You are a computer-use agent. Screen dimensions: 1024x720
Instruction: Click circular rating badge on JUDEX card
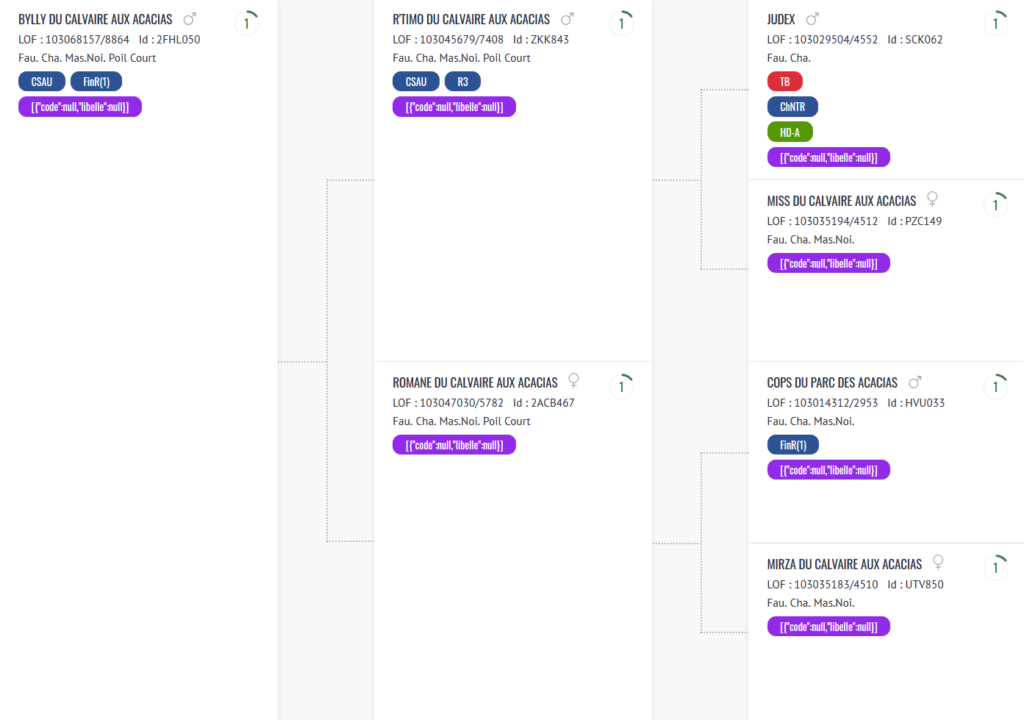click(996, 24)
